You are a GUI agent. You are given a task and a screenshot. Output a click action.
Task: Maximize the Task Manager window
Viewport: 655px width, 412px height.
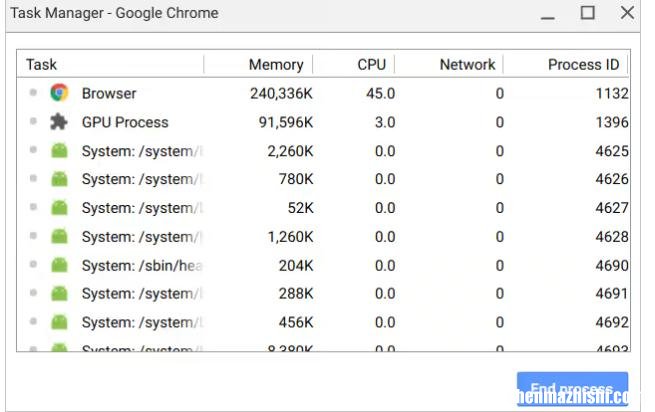(587, 13)
